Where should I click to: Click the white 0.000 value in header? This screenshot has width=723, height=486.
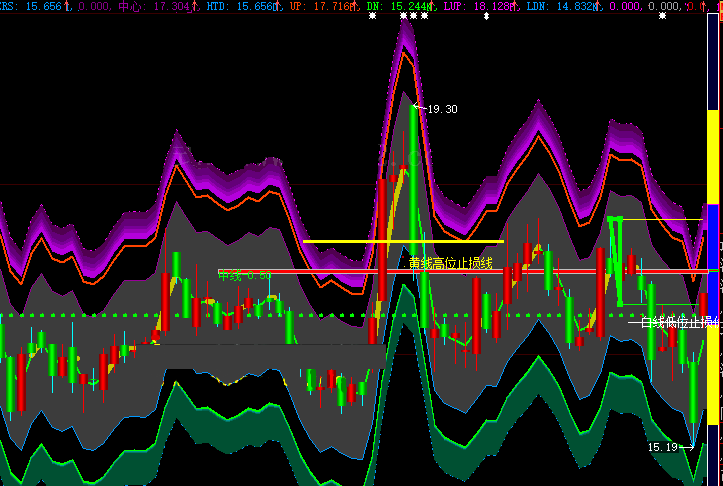(x=663, y=6)
